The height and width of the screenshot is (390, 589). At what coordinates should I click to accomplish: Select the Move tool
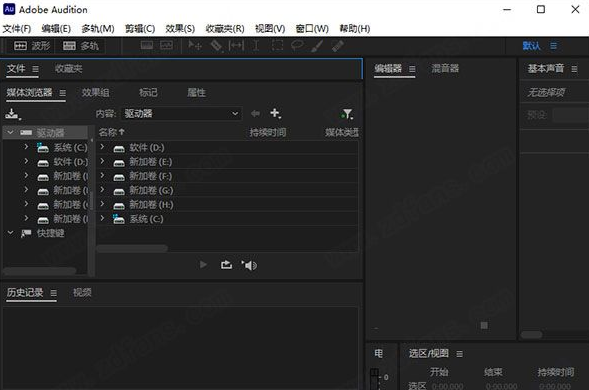tap(195, 45)
